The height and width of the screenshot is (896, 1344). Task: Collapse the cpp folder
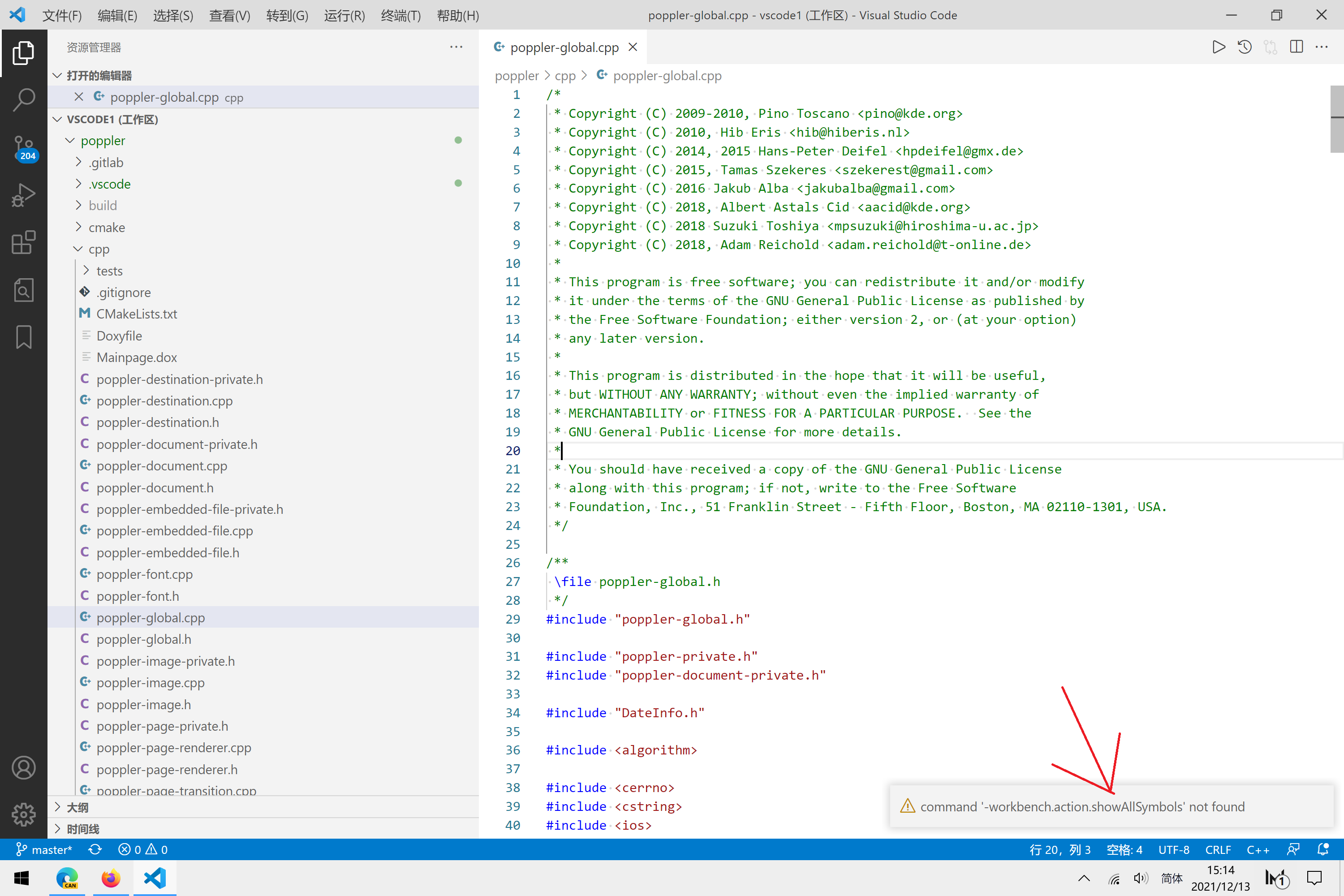[98, 249]
